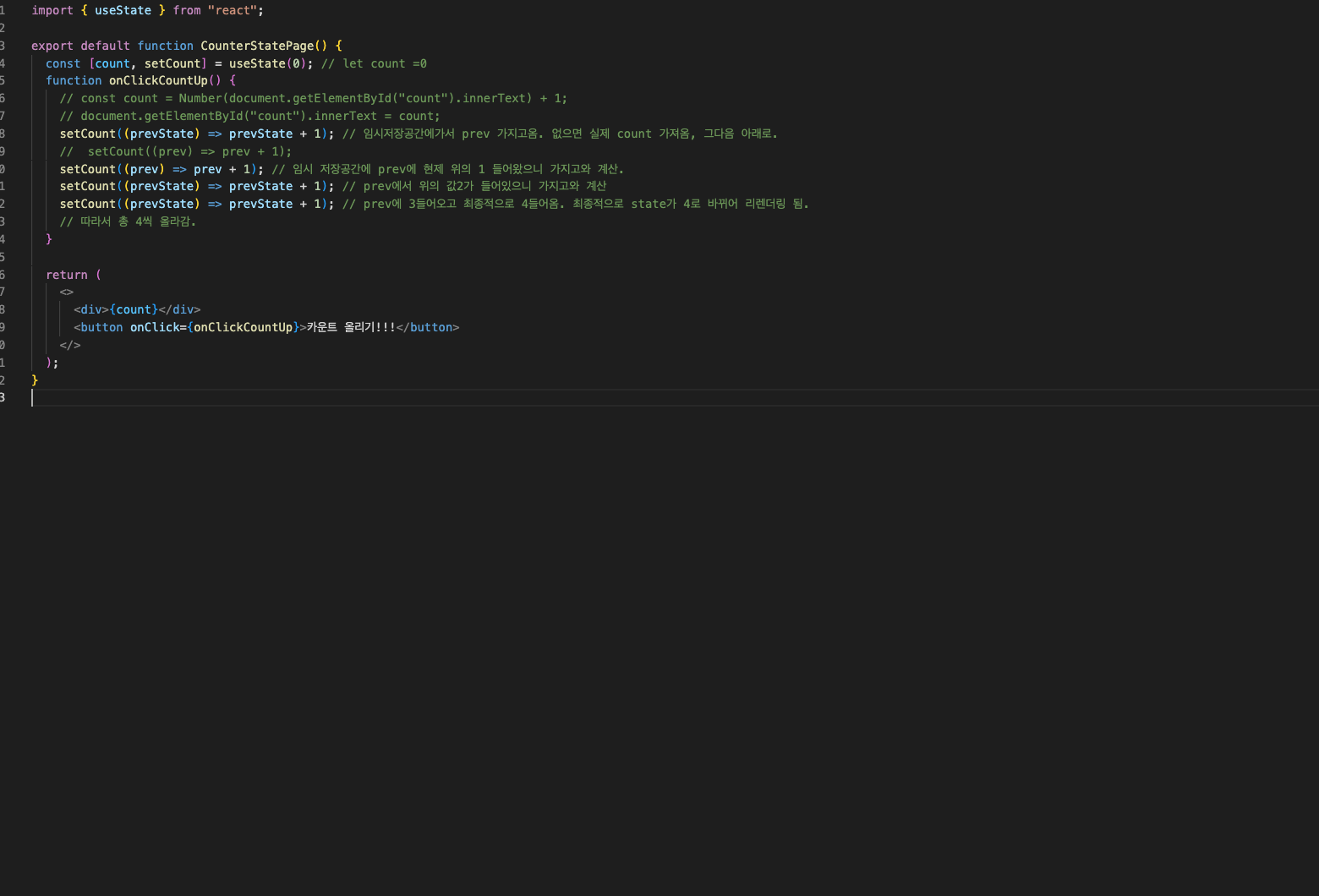The height and width of the screenshot is (896, 1319).
Task: Click 'setCount' inside the destructuring brackets
Action: coord(172,63)
